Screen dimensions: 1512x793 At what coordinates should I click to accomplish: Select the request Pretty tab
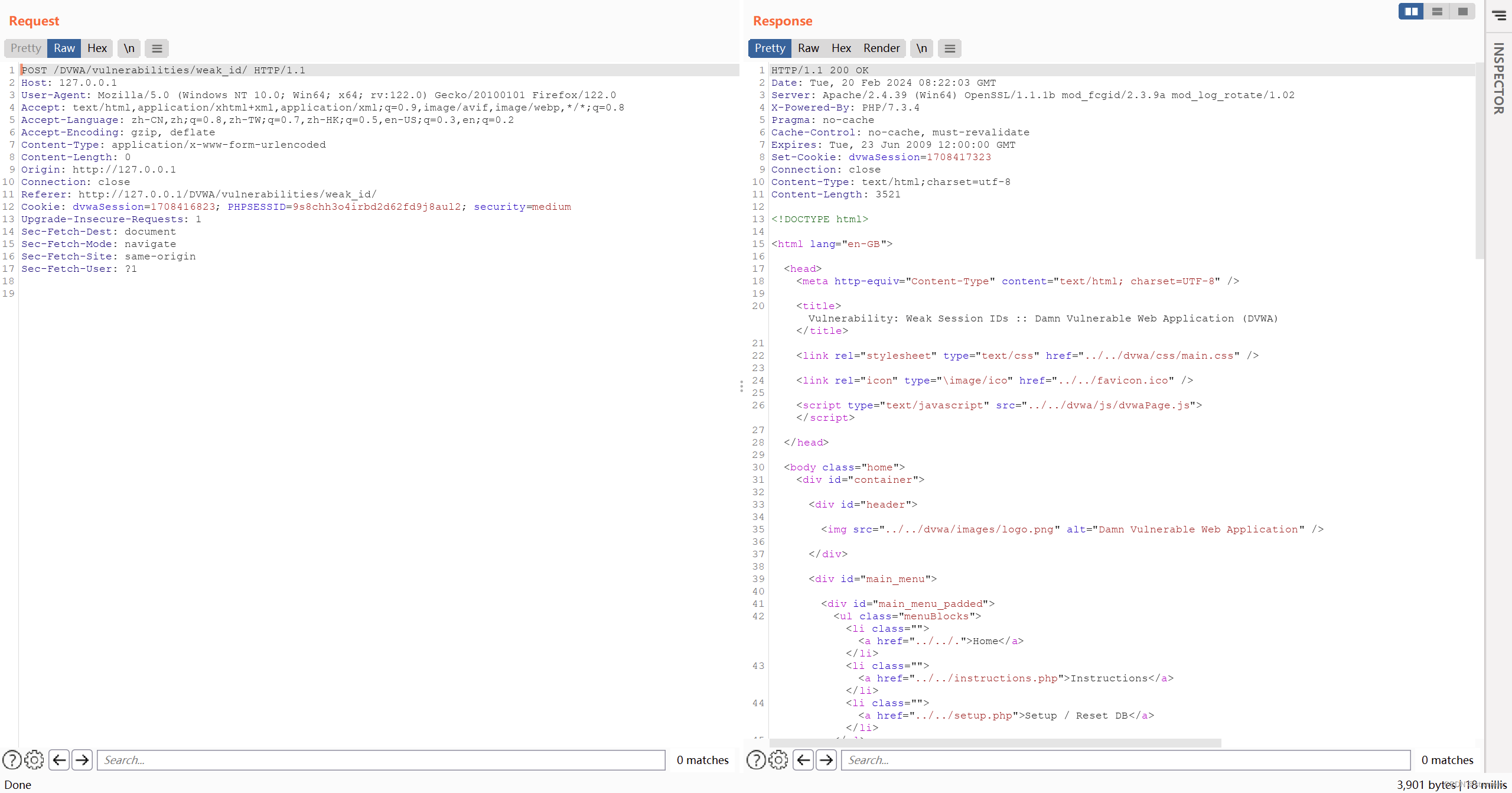pyautogui.click(x=25, y=48)
